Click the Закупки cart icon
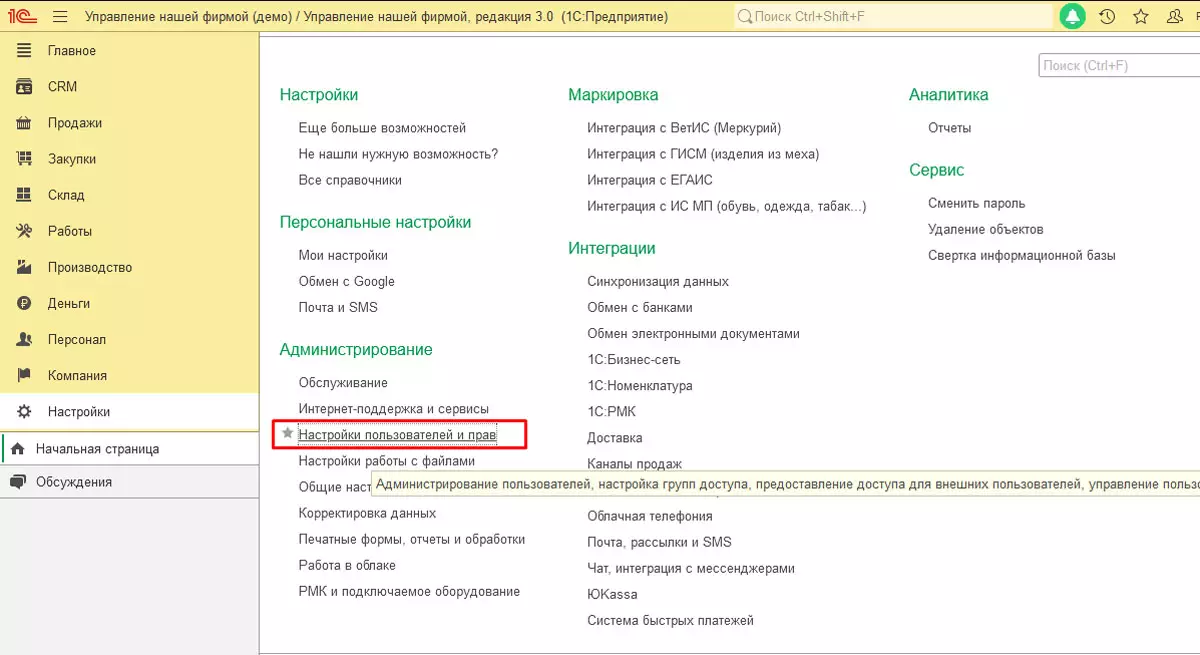This screenshot has height=655, width=1200. pyautogui.click(x=25, y=159)
